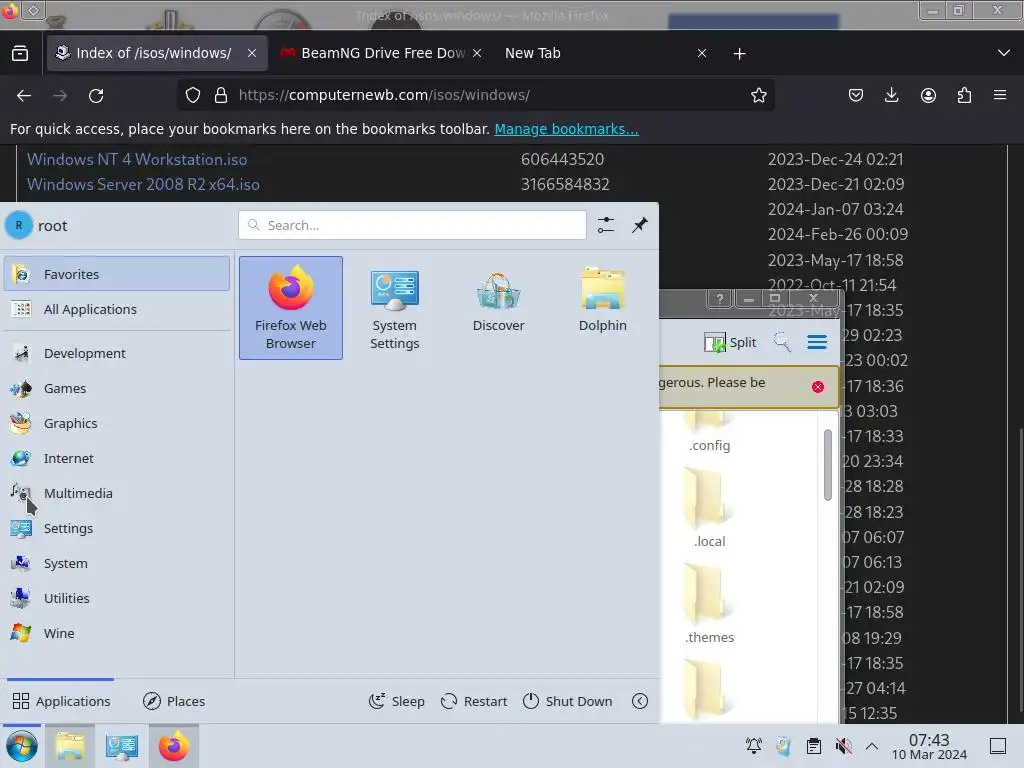Viewport: 1024px width, 768px height.
Task: Click the Restart button
Action: pos(474,701)
